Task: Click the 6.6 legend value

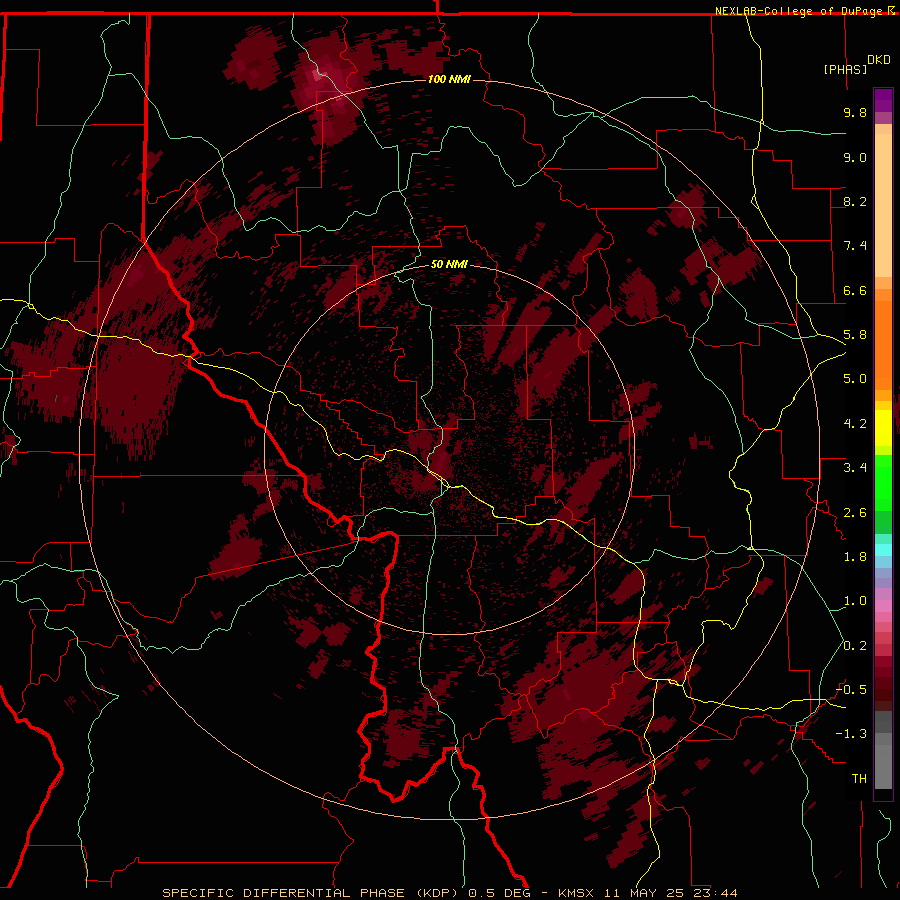Action: pyautogui.click(x=855, y=290)
